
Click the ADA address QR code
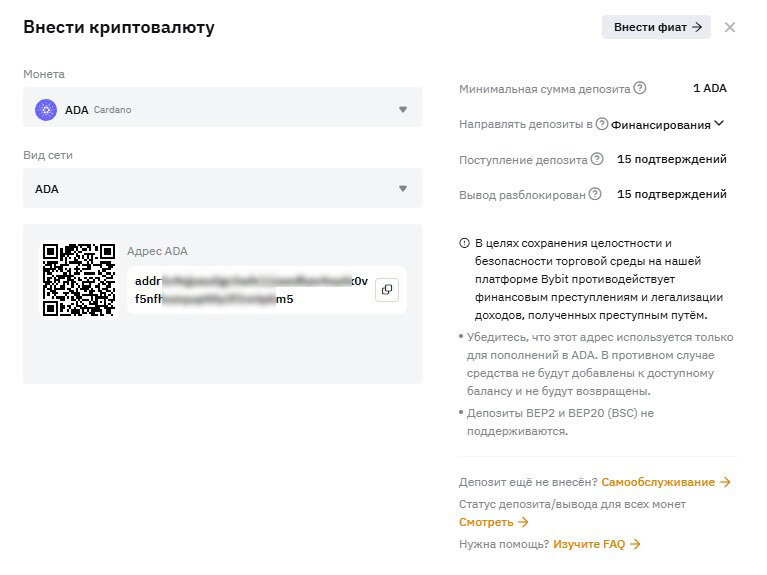pyautogui.click(x=79, y=280)
